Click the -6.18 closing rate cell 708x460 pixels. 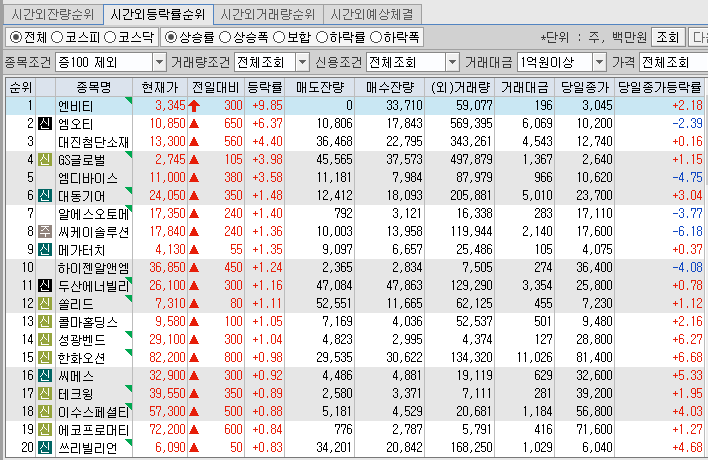click(x=687, y=231)
